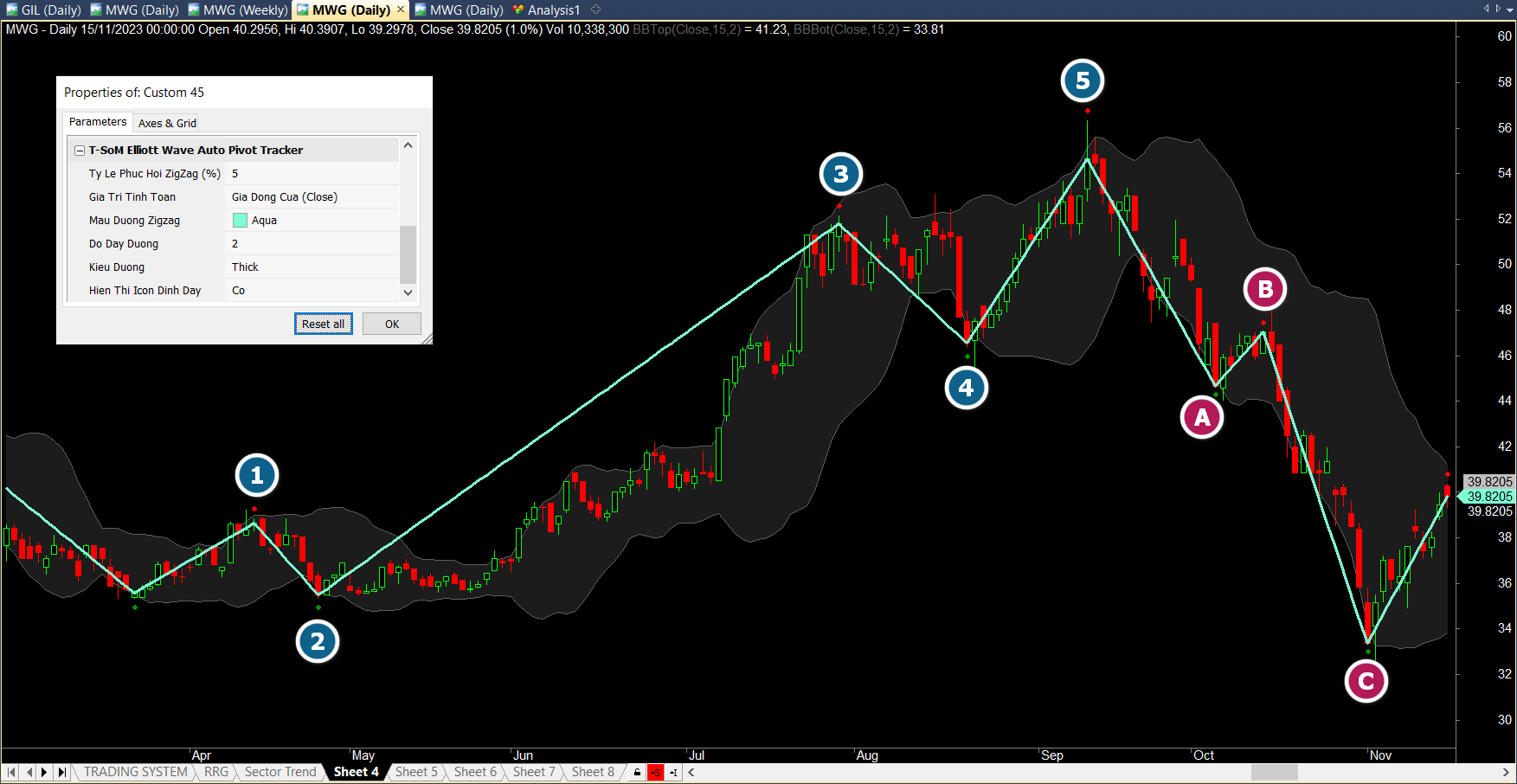Go to the next sheet tab
Screen dimensions: 1517x784
[45, 772]
